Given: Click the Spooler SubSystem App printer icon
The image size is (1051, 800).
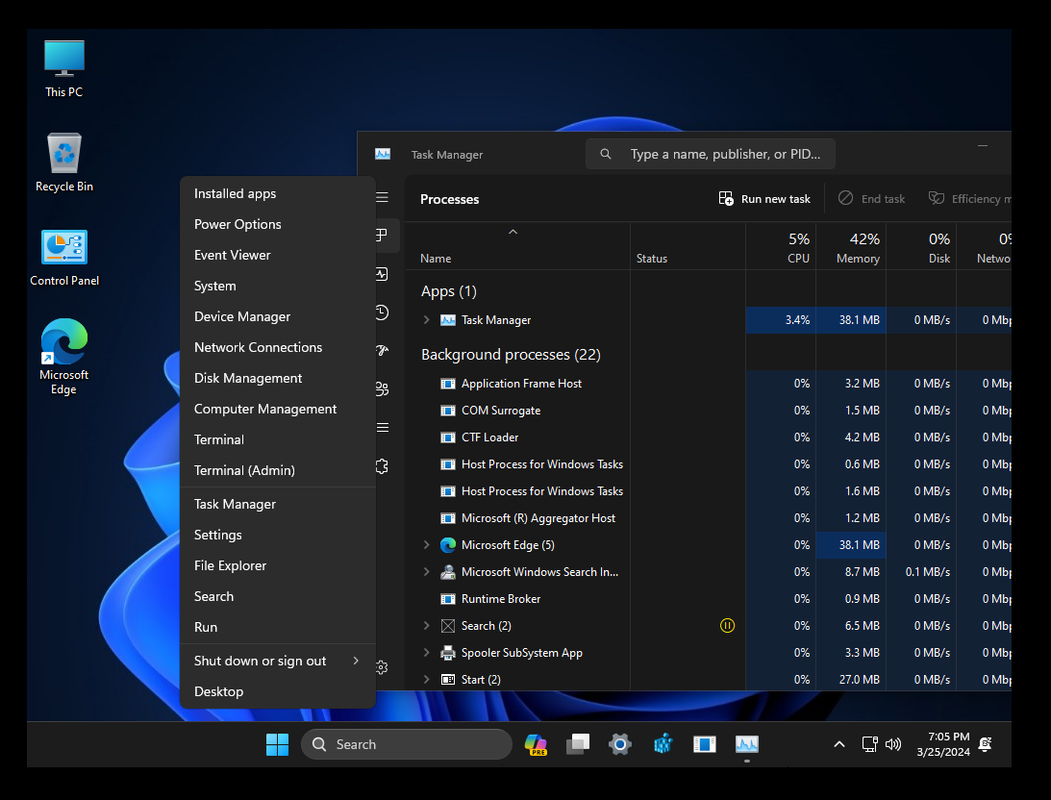Looking at the screenshot, I should click(x=448, y=653).
